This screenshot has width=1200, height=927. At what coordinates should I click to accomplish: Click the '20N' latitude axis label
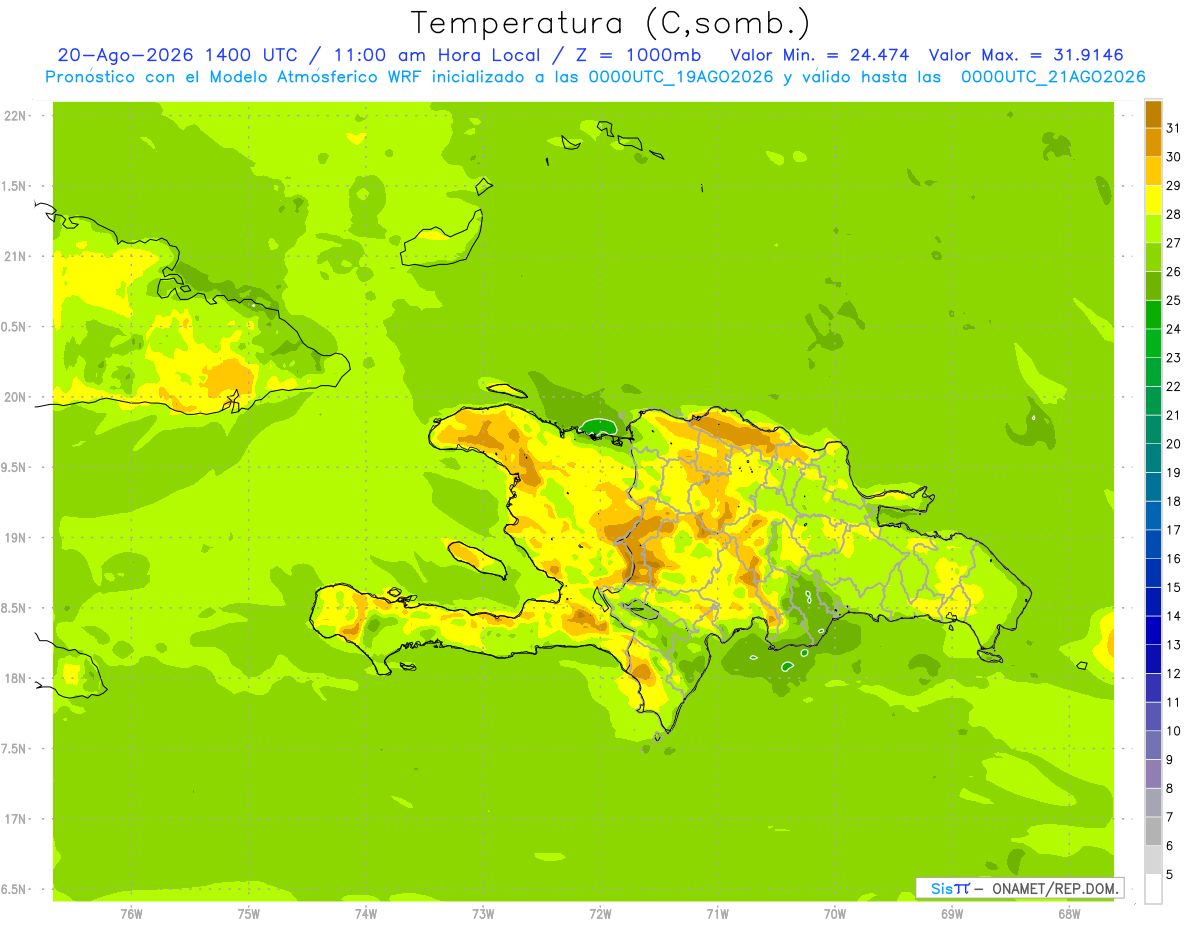point(17,397)
